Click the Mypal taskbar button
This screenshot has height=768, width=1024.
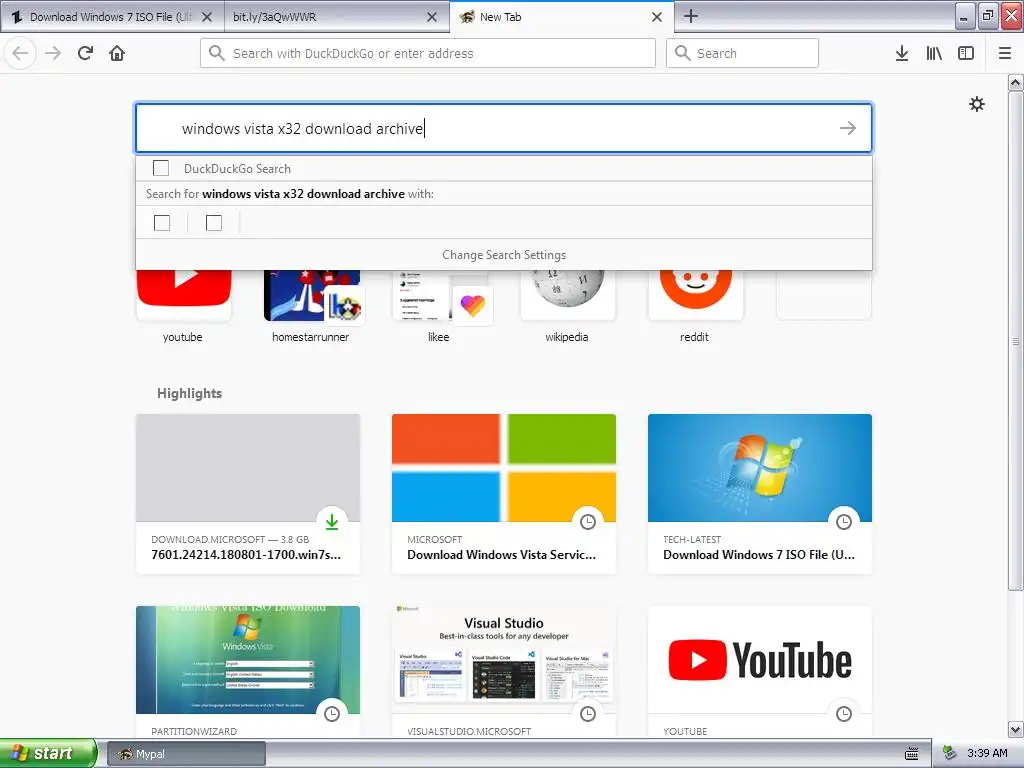(x=185, y=754)
